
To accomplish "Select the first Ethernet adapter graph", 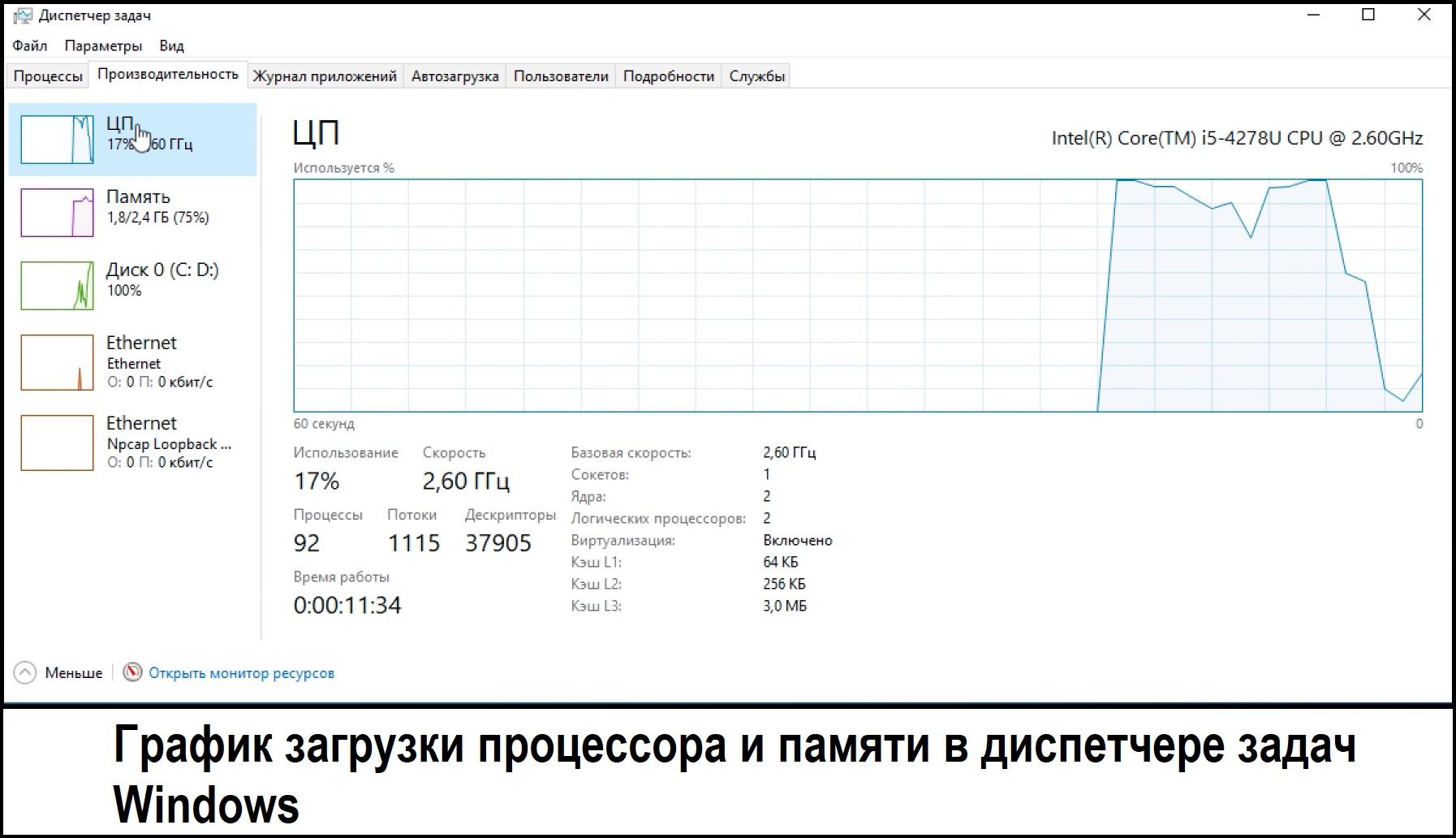I will (x=57, y=362).
